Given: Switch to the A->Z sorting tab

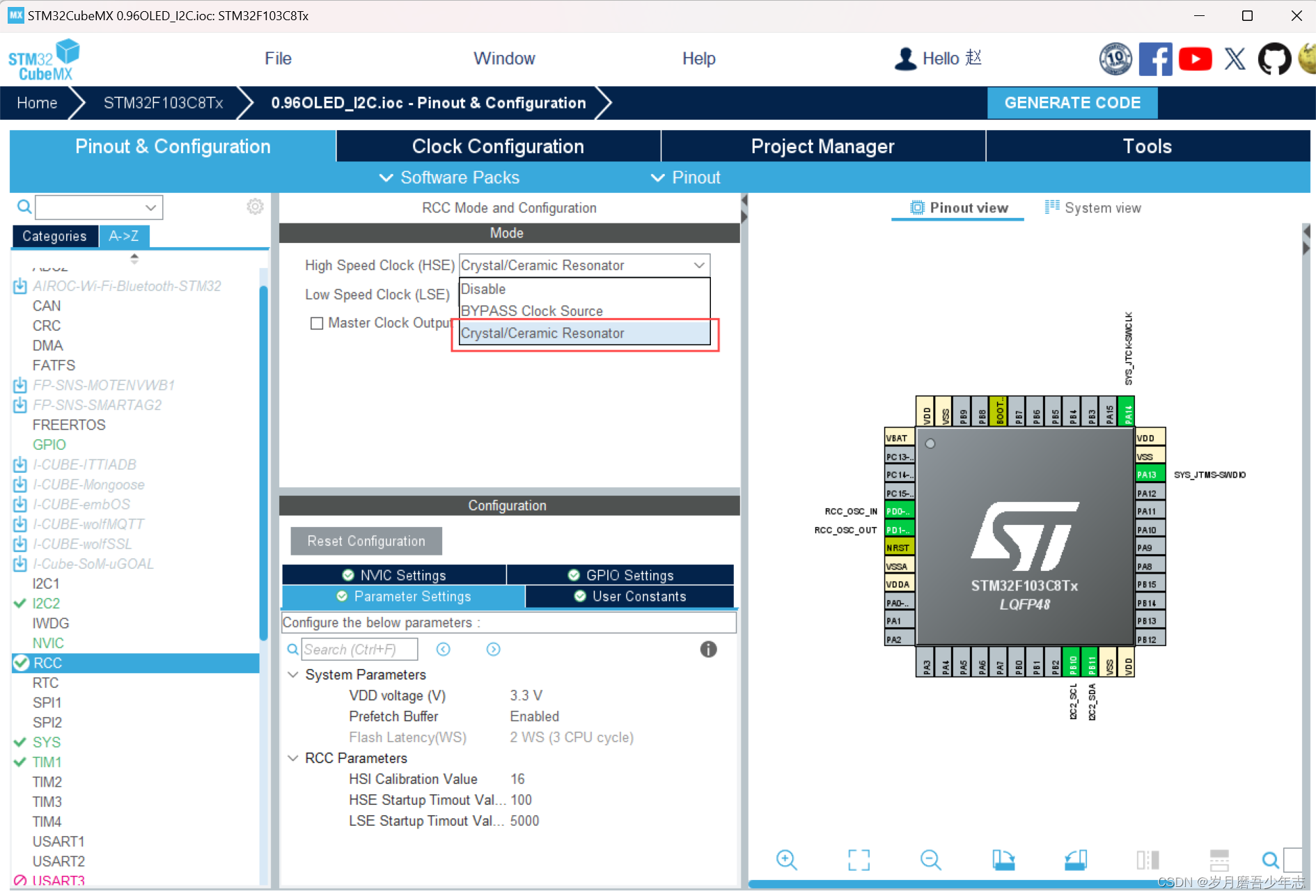Looking at the screenshot, I should tap(124, 236).
